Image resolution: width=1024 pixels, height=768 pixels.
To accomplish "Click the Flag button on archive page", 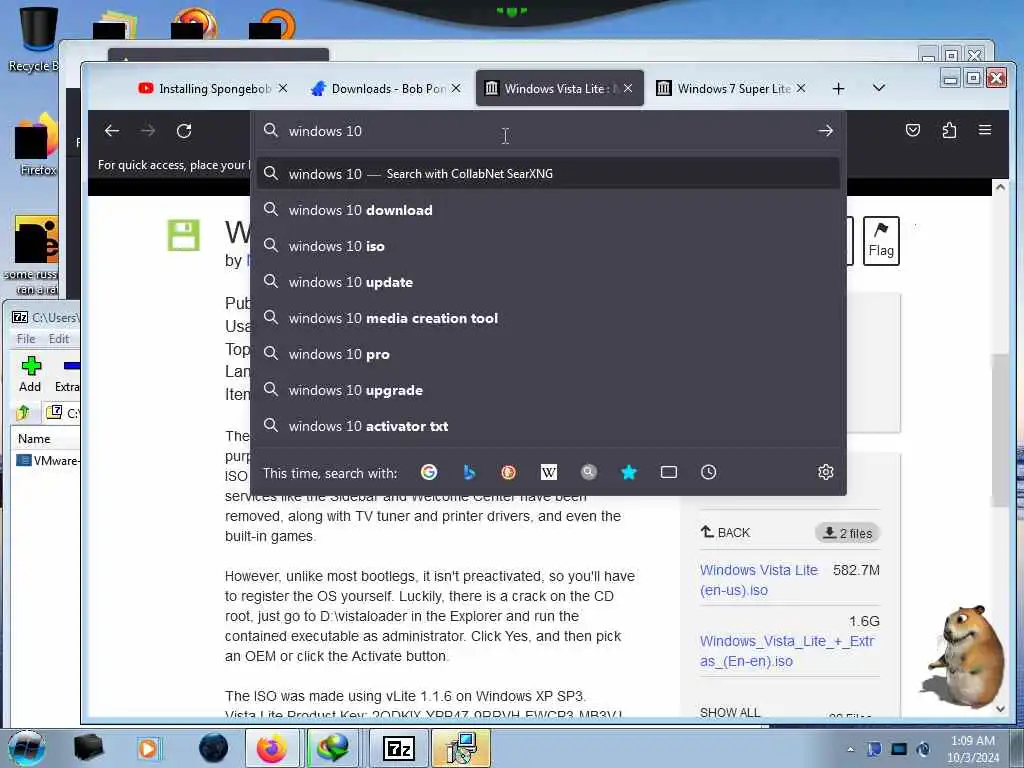I will (881, 240).
